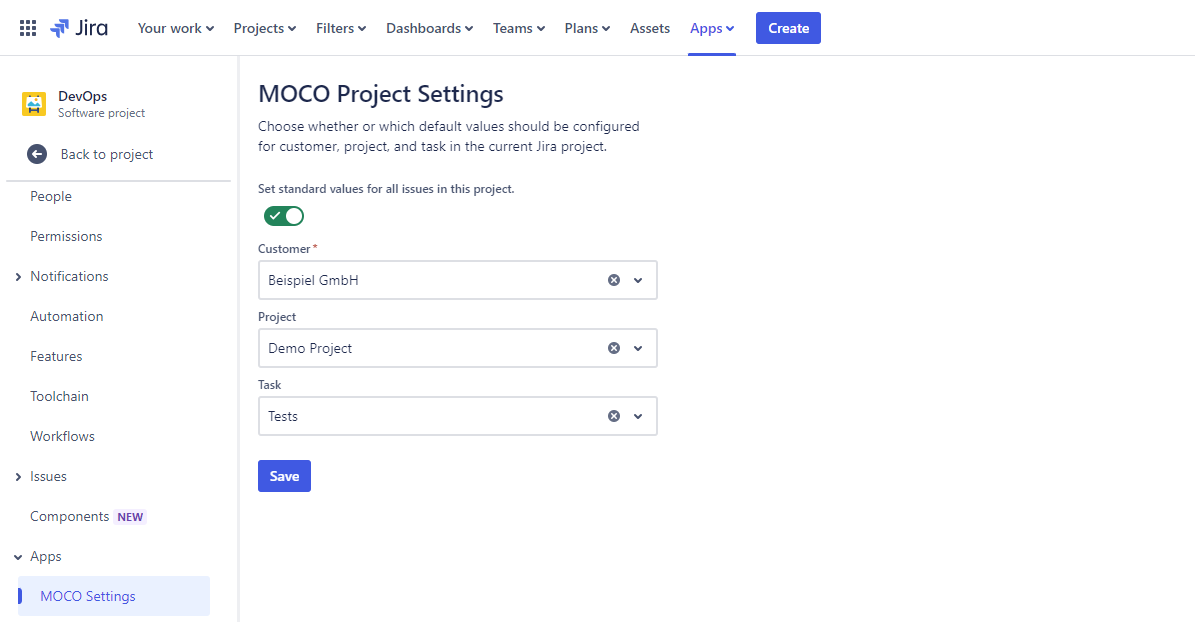
Task: Click the Save button
Action: click(284, 476)
